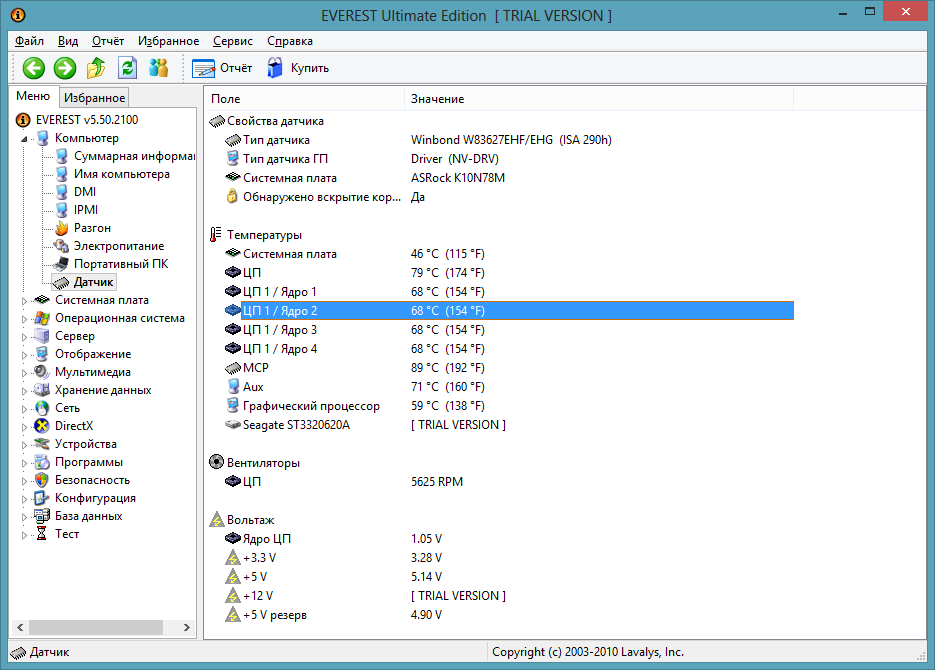Click the База данных icon
This screenshot has height=670, width=935.
coord(42,516)
